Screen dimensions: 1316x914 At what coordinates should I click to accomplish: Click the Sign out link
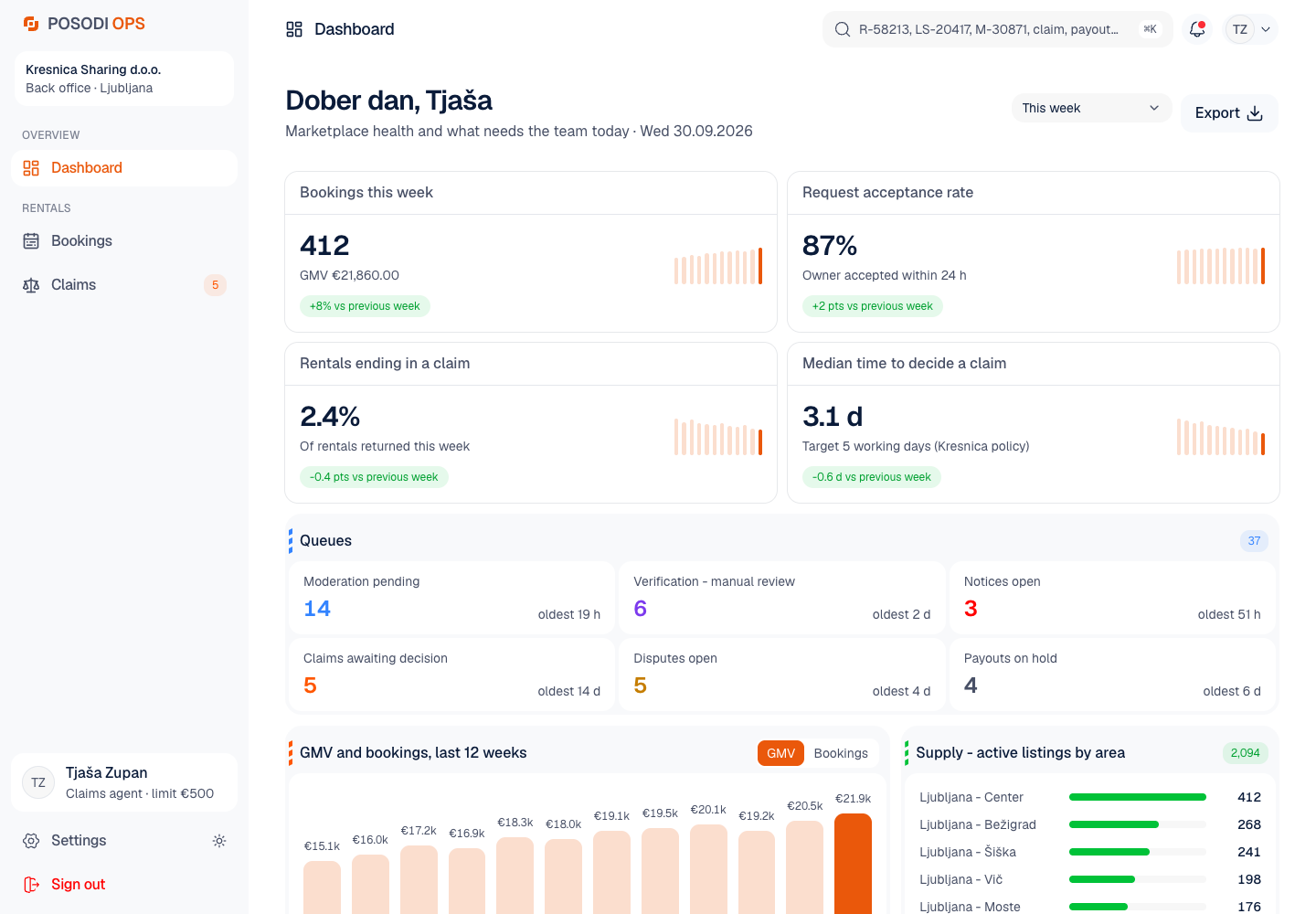[x=124, y=885]
